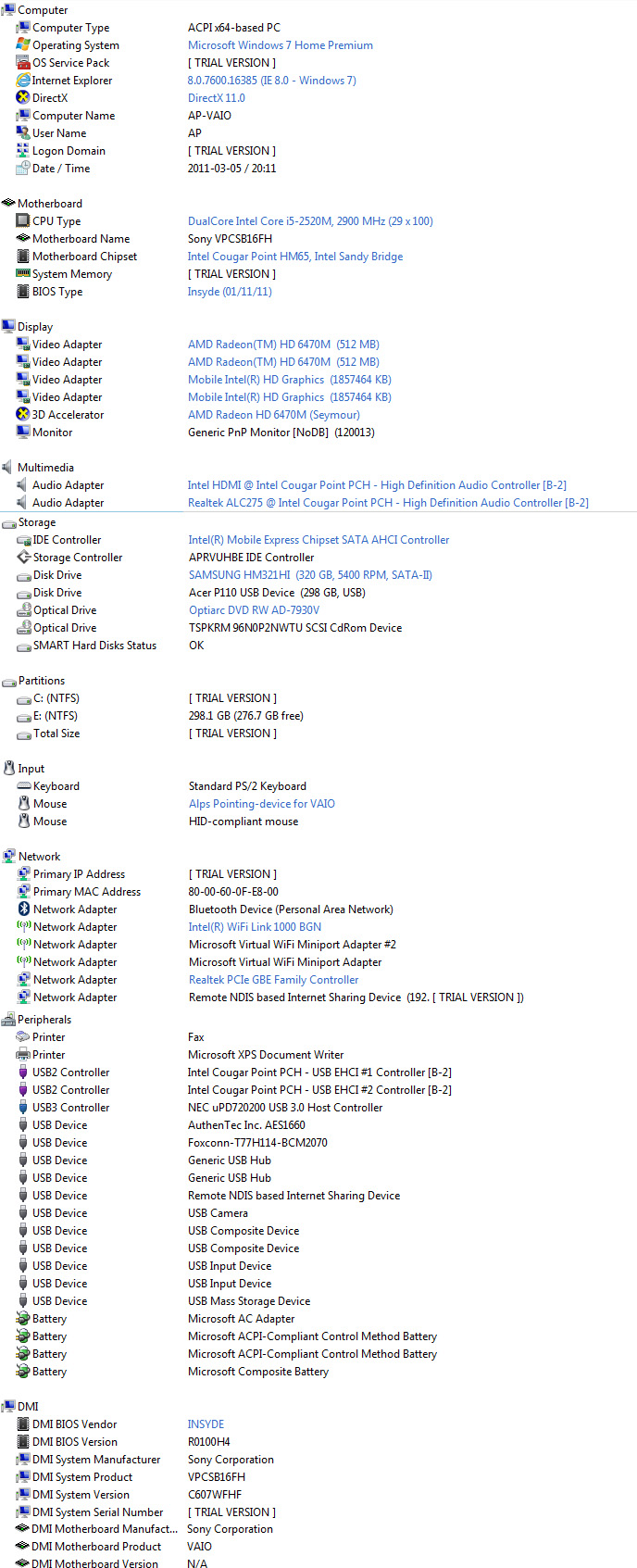637x1568 pixels.
Task: Click the USB Camera value
Action: click(x=219, y=1213)
